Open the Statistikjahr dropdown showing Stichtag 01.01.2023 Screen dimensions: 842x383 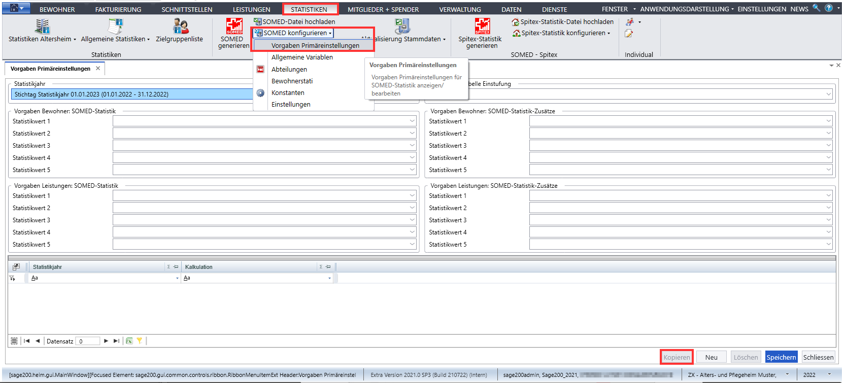click(x=132, y=95)
